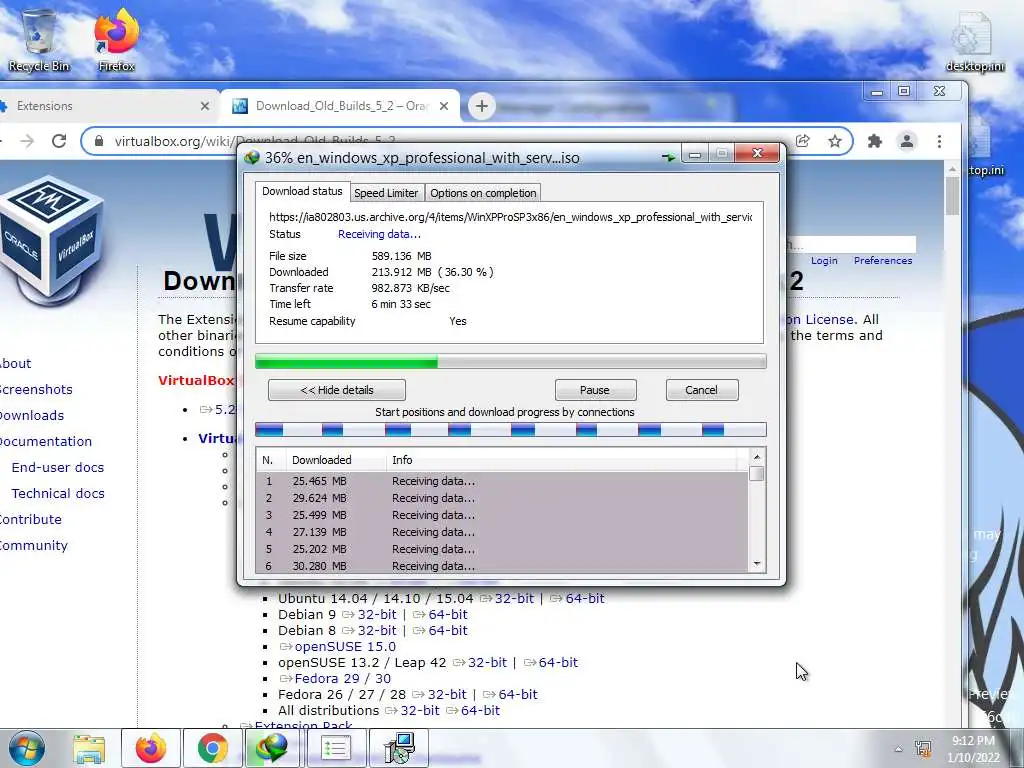The width and height of the screenshot is (1024, 768).
Task: Select connection row 6 with 30.280 MB
Action: click(x=502, y=566)
